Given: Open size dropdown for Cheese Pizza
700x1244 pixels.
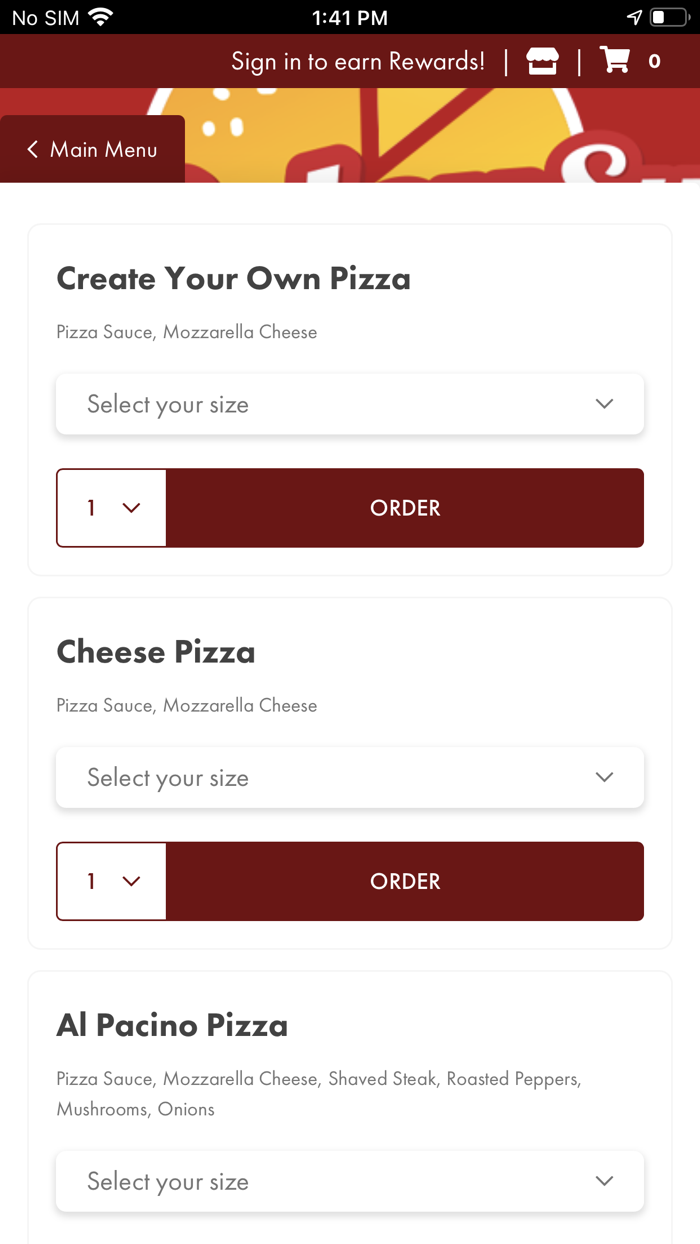Looking at the screenshot, I should click(350, 777).
